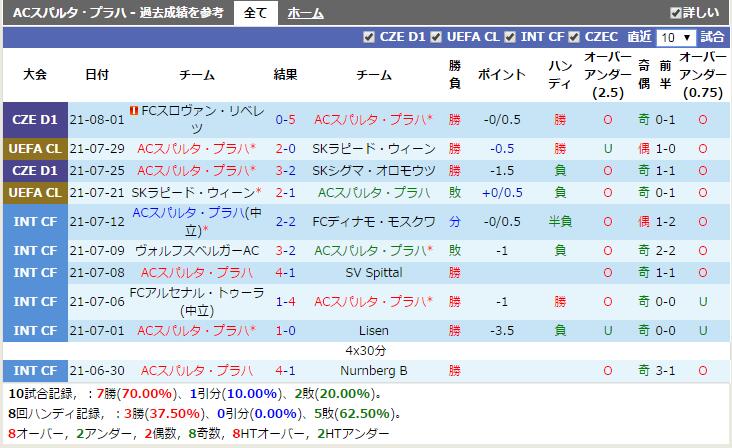Open the 1-0 result link
The image size is (732, 448).
[x=285, y=331]
